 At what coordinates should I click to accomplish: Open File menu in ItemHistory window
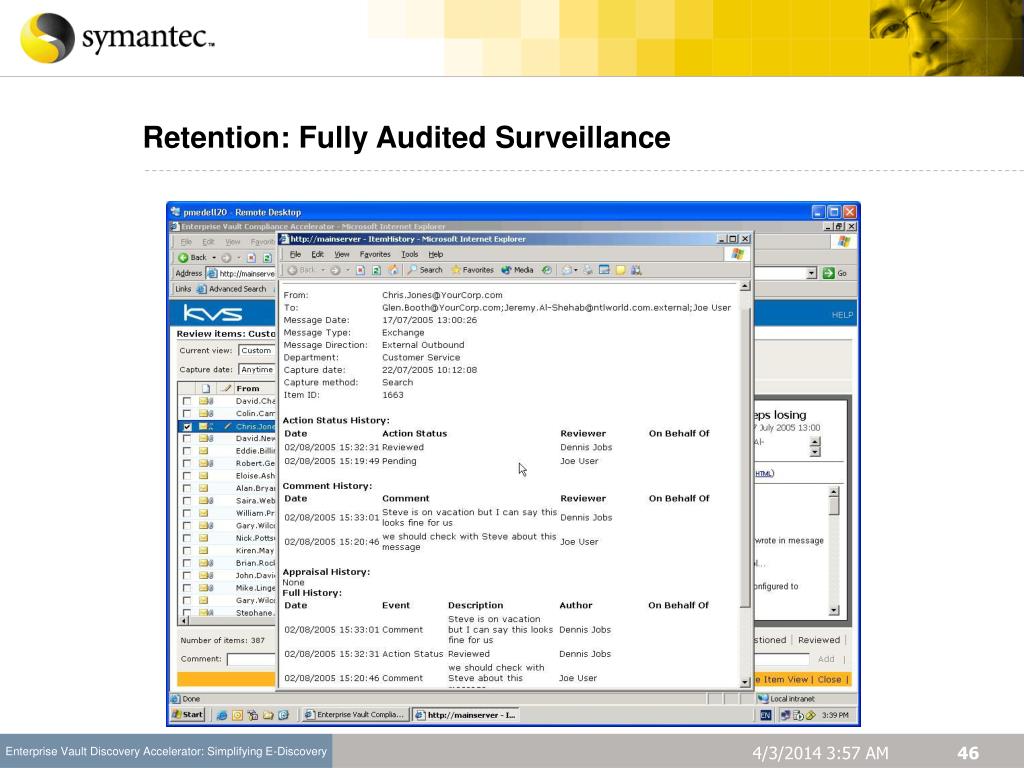[295, 255]
